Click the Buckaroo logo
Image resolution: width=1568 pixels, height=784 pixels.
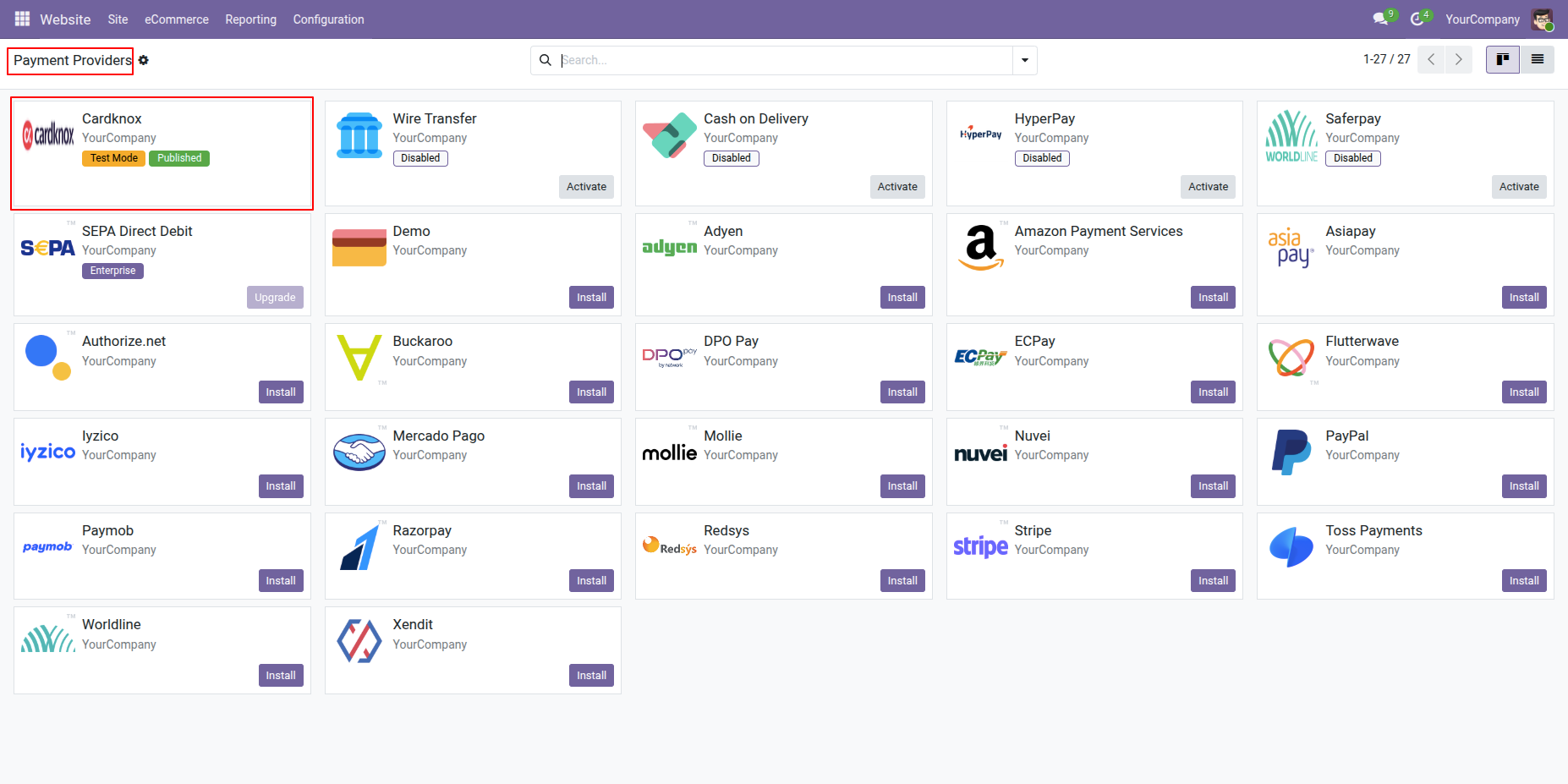point(359,358)
